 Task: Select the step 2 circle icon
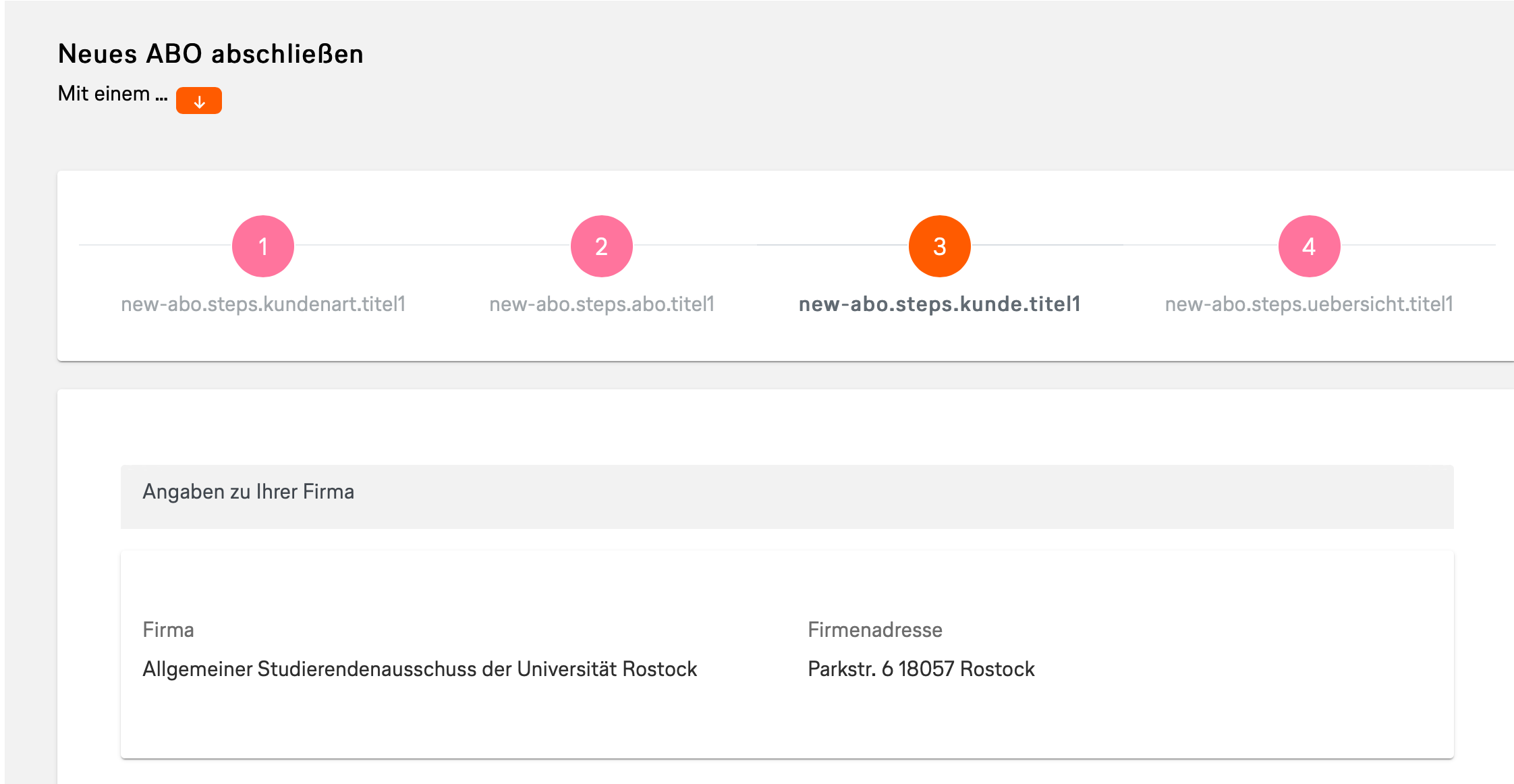click(x=602, y=246)
